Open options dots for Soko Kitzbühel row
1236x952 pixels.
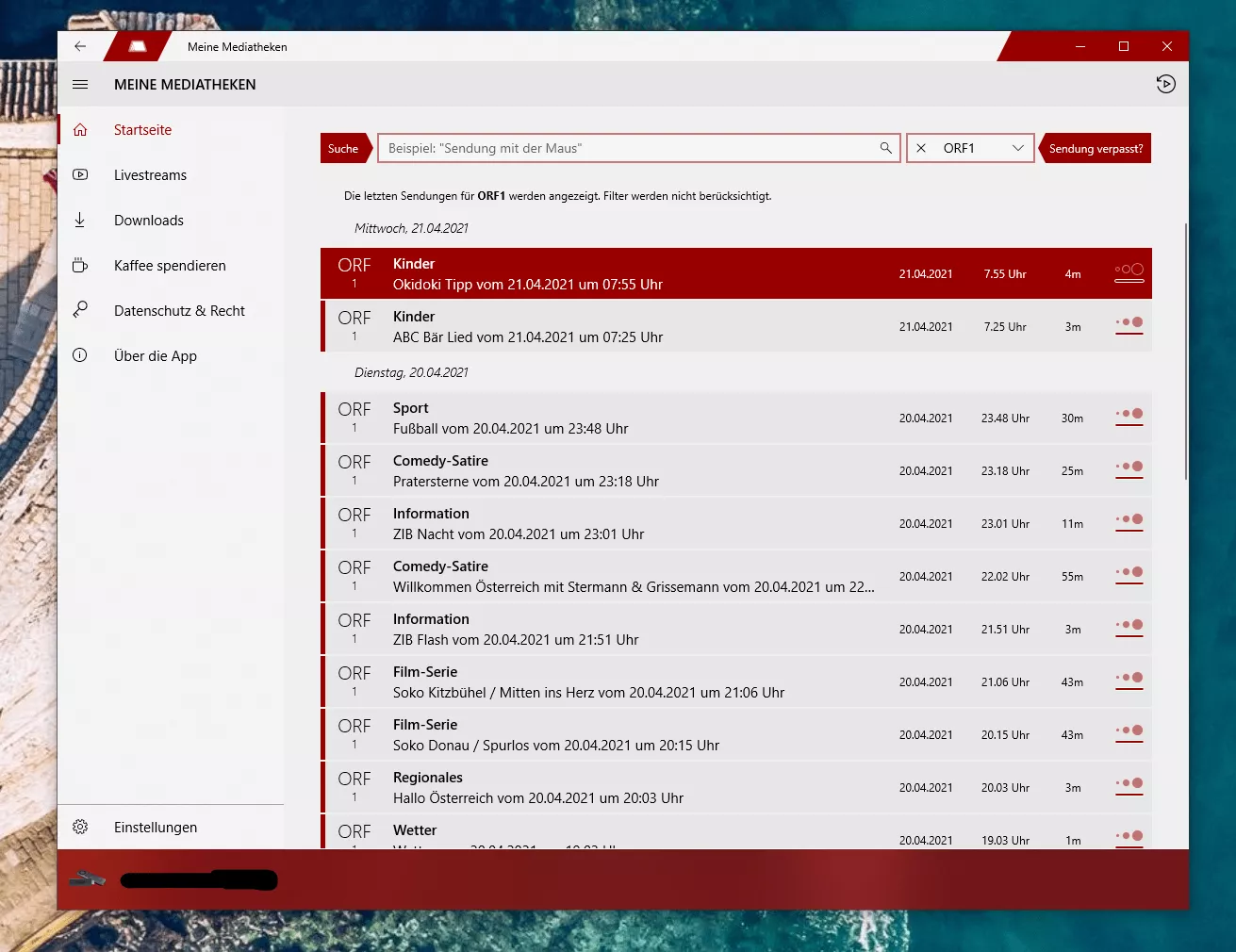click(1129, 681)
